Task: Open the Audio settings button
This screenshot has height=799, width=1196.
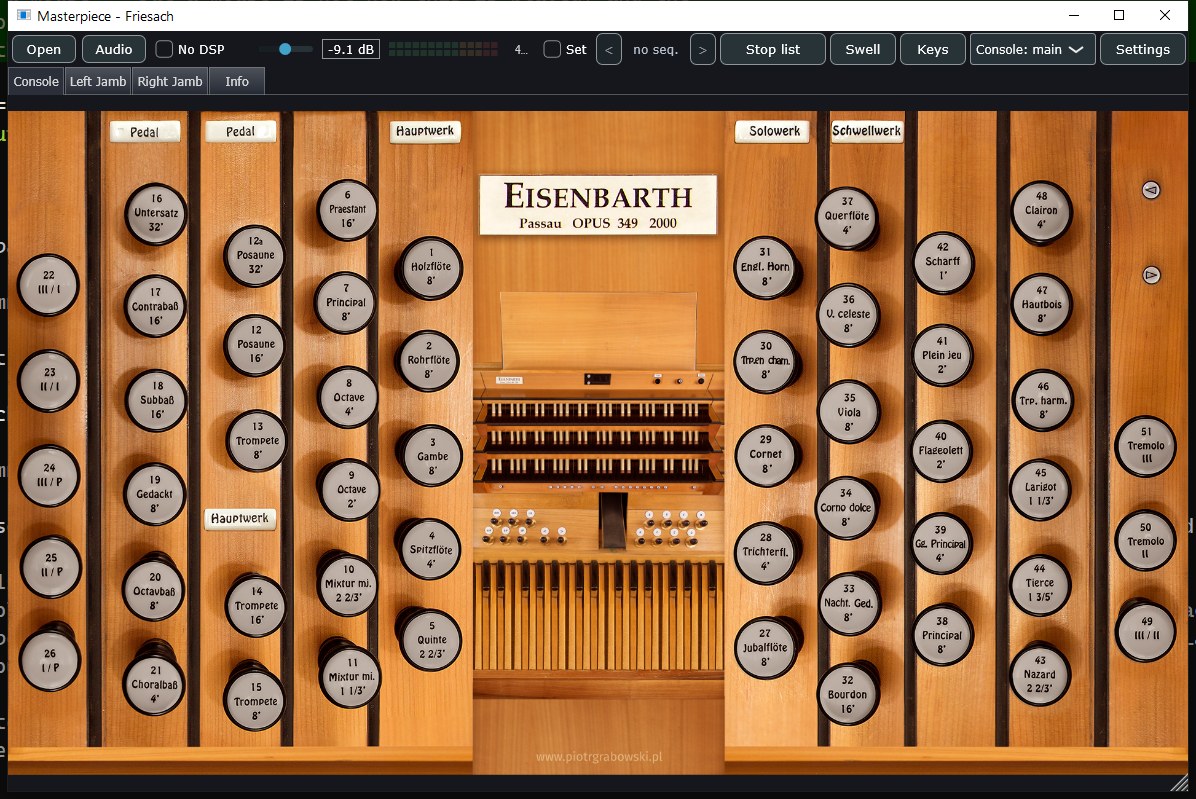Action: (x=114, y=49)
